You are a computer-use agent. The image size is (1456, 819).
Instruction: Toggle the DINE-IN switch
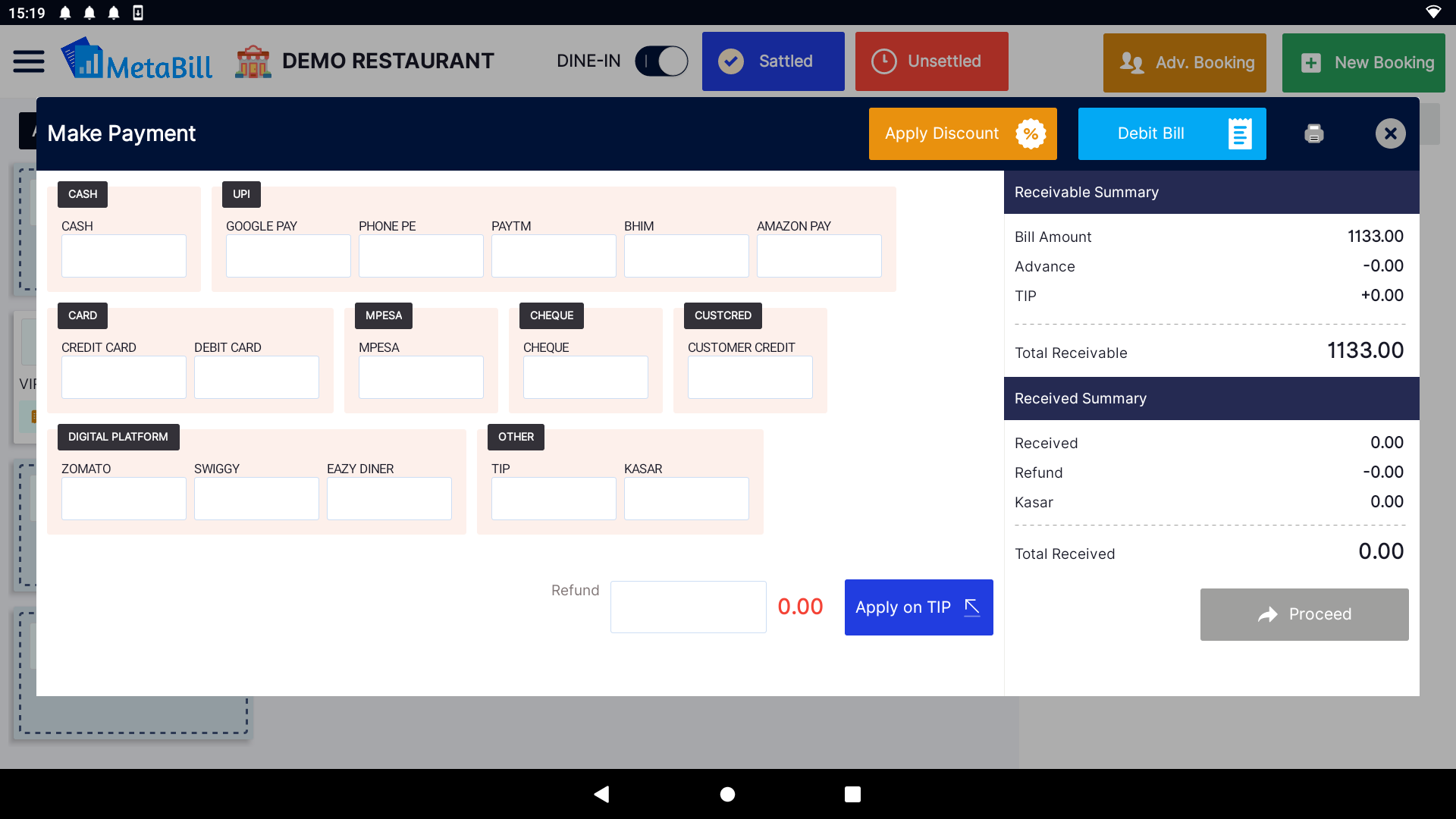click(661, 61)
